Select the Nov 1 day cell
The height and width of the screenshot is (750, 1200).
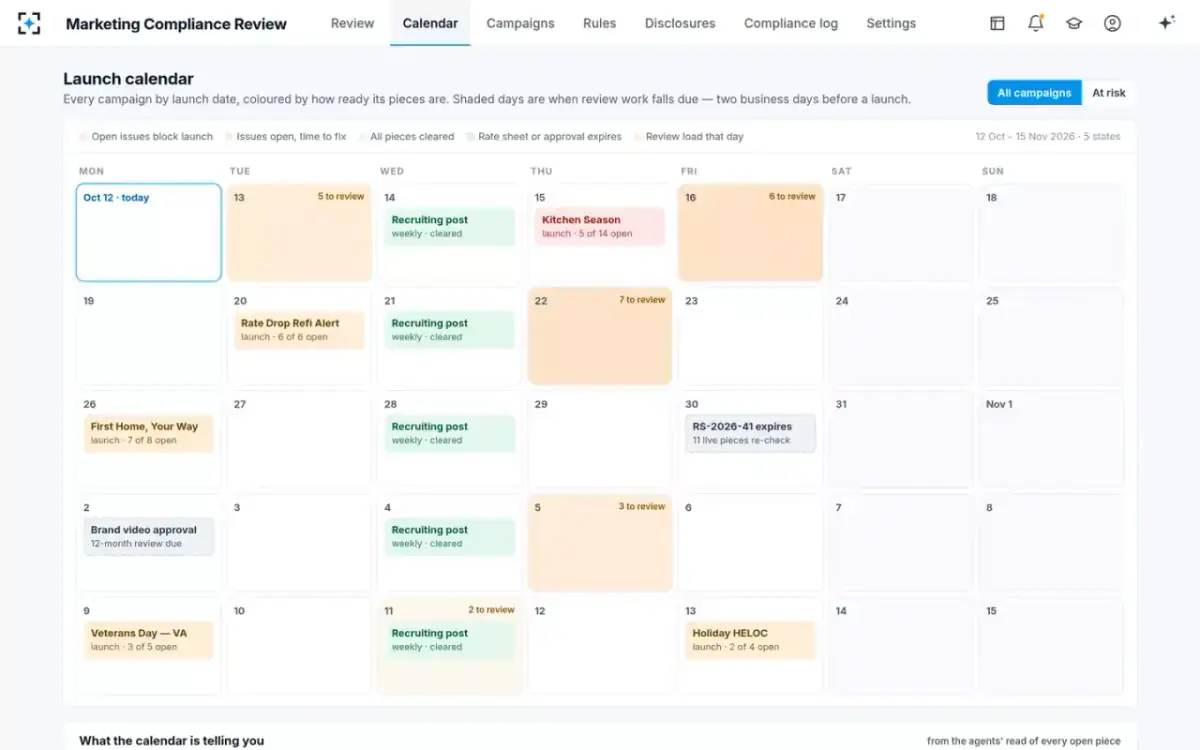click(x=1052, y=439)
